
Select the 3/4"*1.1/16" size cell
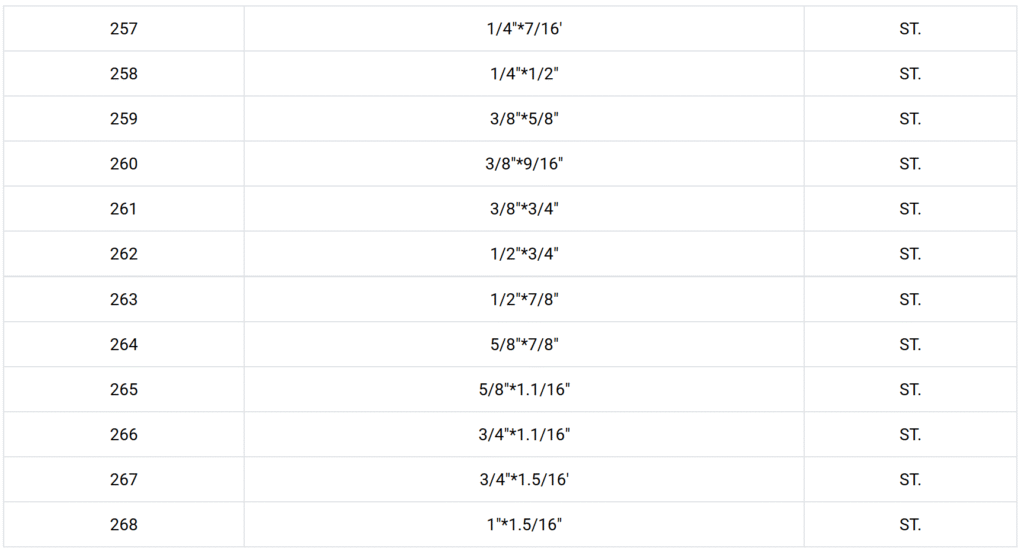(x=524, y=434)
